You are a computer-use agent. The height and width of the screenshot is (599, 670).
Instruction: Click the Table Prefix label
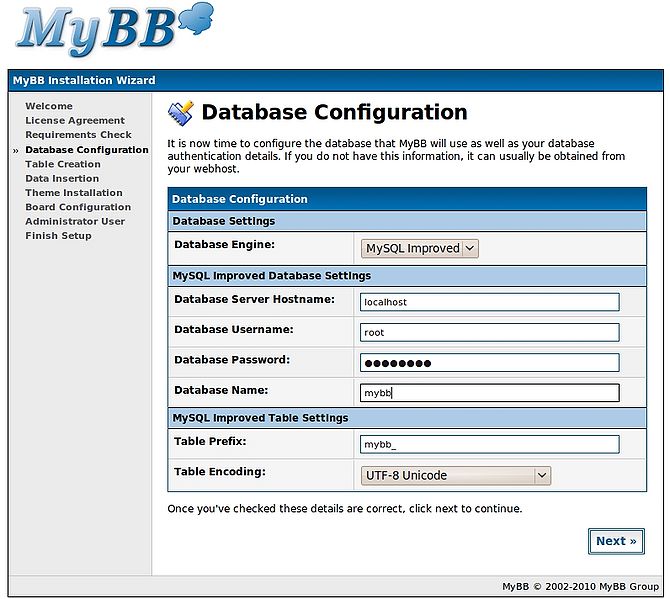[x=210, y=441]
